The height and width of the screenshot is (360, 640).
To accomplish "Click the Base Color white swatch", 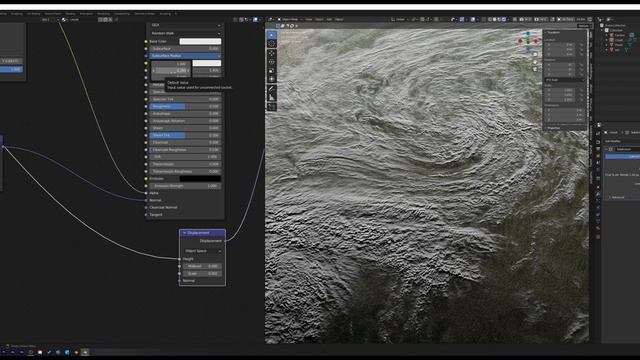I will pos(200,41).
